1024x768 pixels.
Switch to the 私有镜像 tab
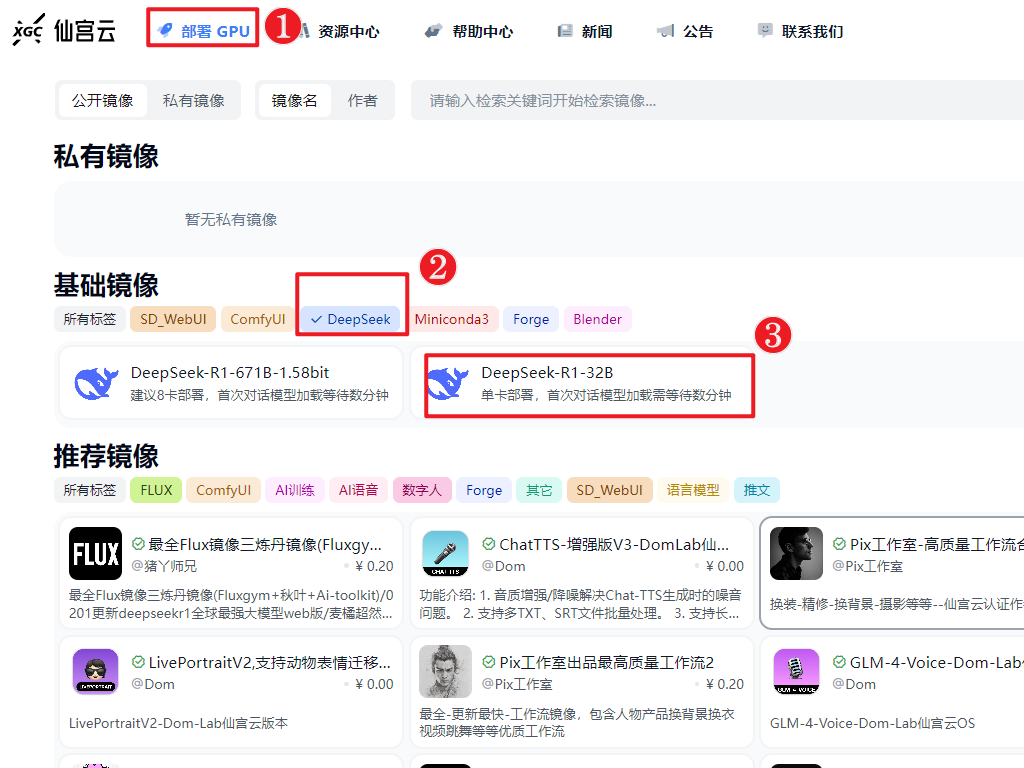click(193, 101)
